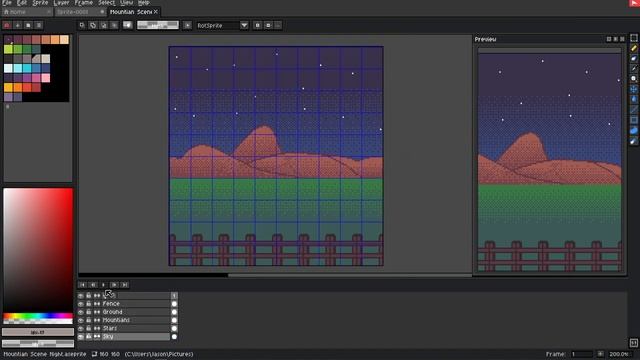Pick the lime green palette swatch
Image resolution: width=640 pixels, height=360 pixels.
pyautogui.click(x=8, y=49)
